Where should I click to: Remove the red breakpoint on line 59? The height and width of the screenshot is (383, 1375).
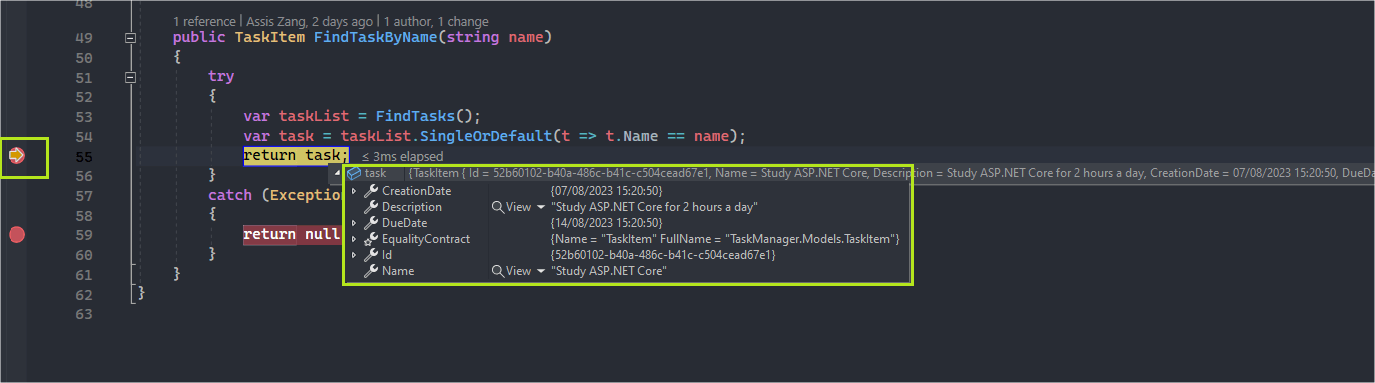tap(17, 235)
